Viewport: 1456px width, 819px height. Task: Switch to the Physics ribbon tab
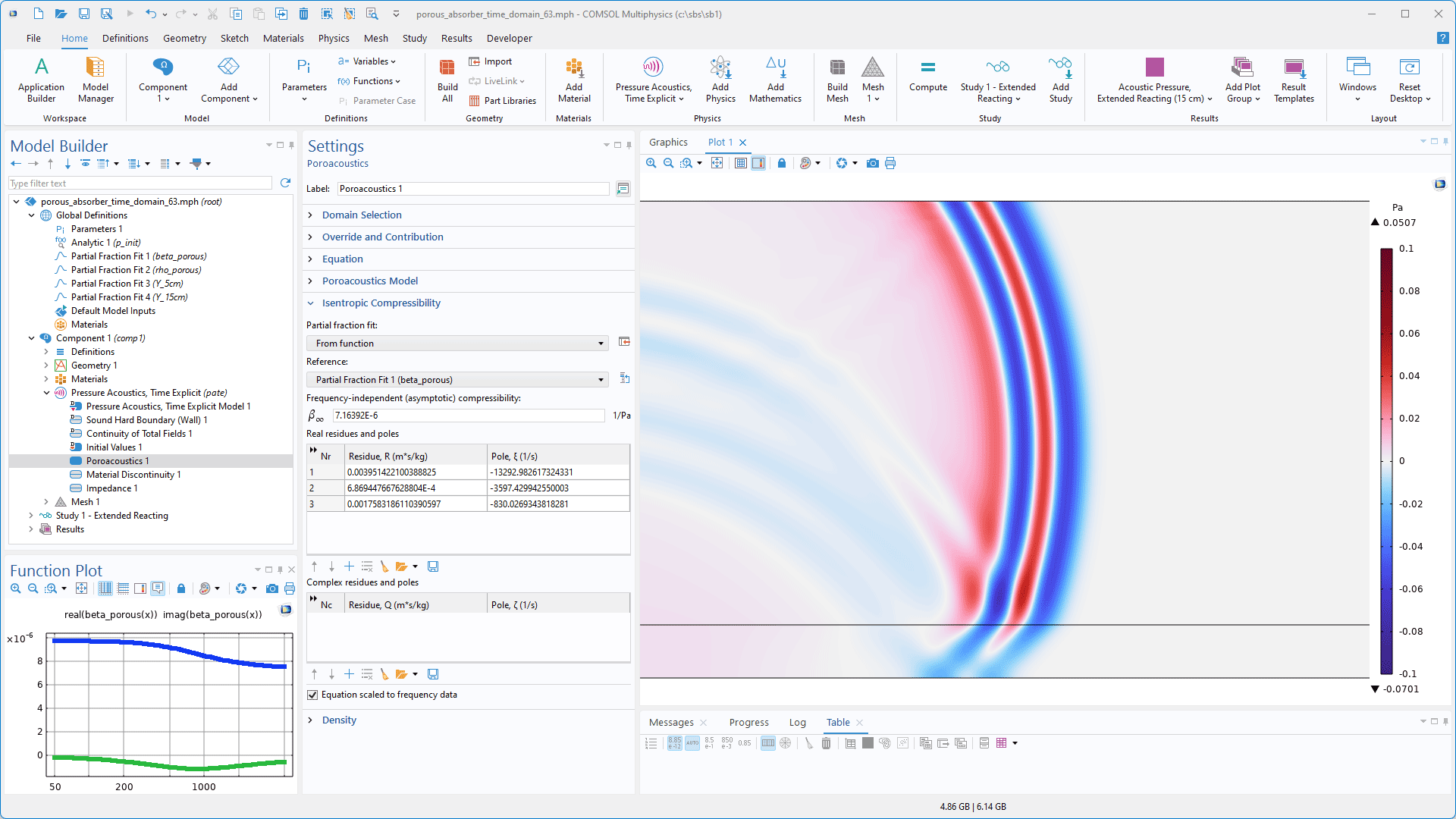(334, 38)
